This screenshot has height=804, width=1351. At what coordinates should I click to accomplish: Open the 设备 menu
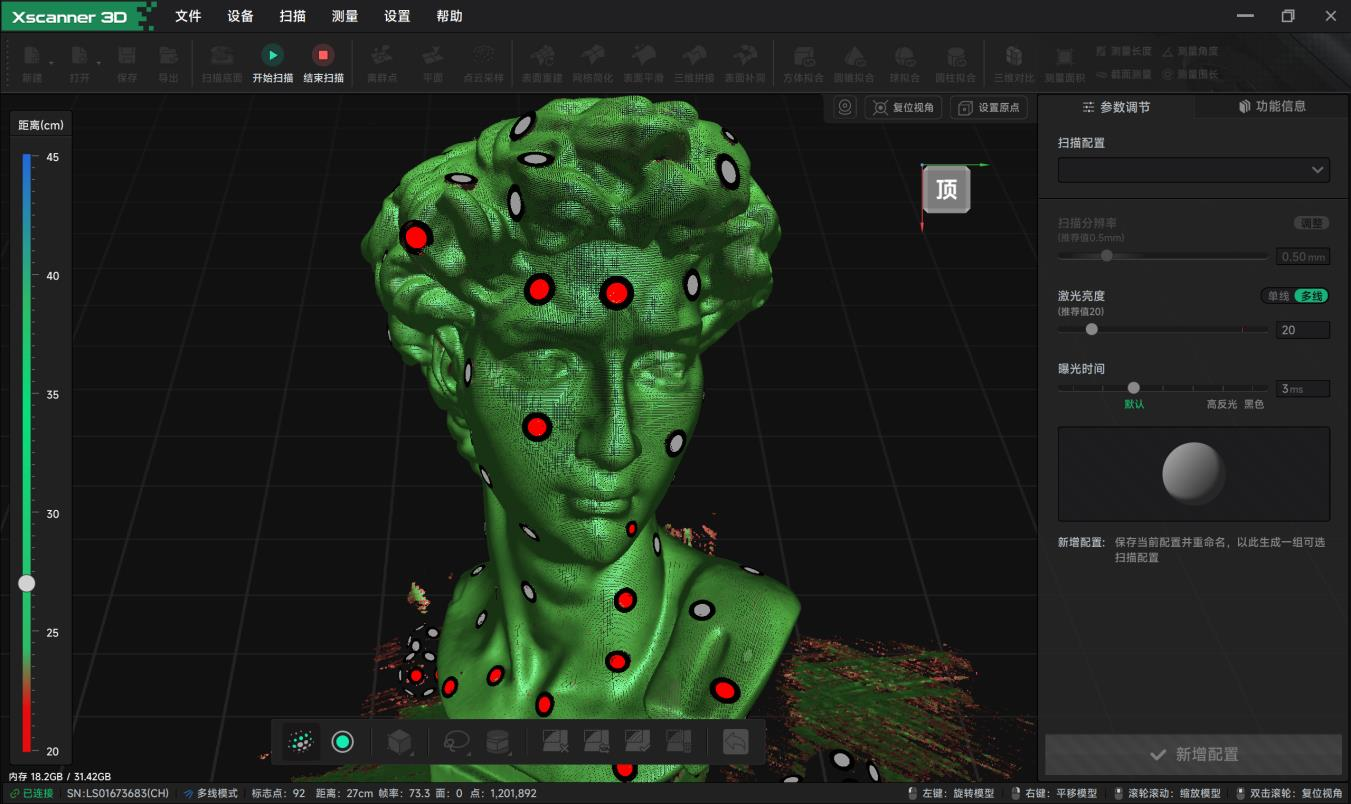240,16
